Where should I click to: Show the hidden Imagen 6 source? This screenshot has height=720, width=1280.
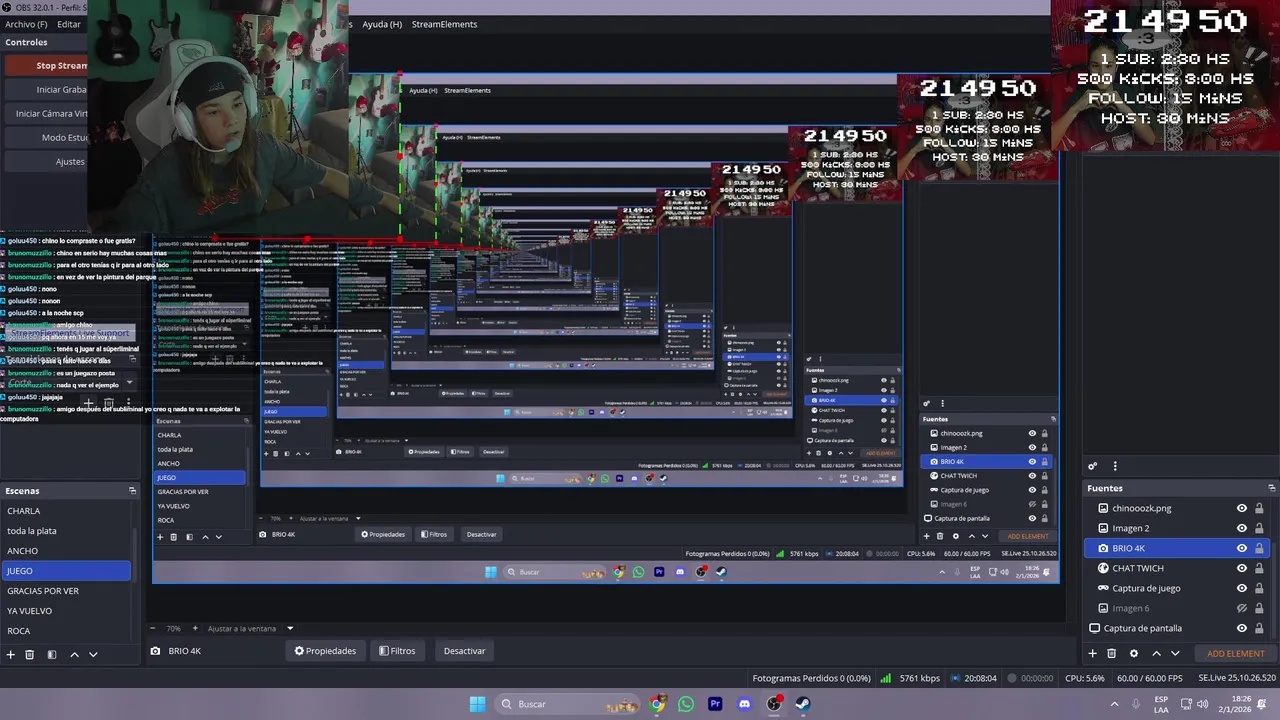tap(1242, 608)
